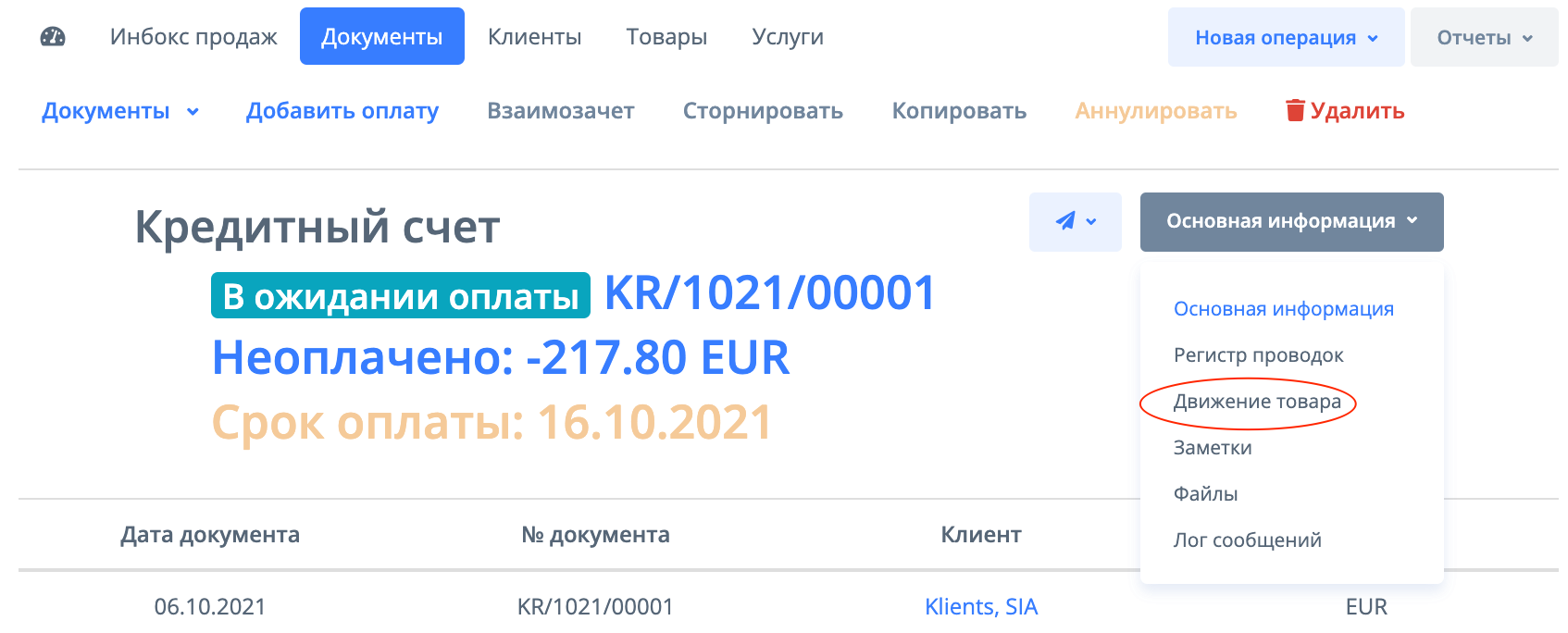Open the Инбокс продаж tab
The image size is (1568, 633).
point(193,37)
